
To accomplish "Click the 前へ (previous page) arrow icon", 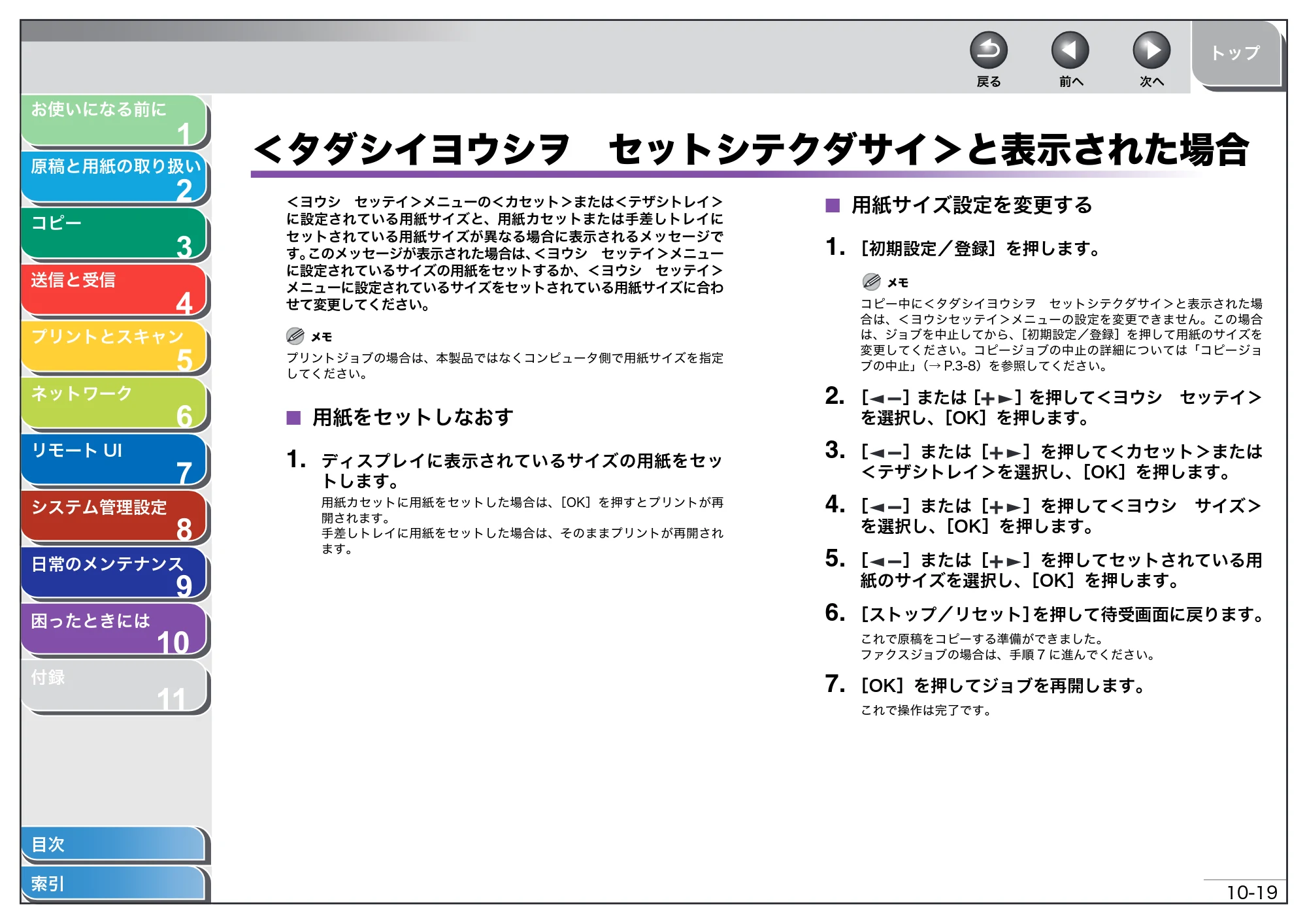I will click(1070, 50).
